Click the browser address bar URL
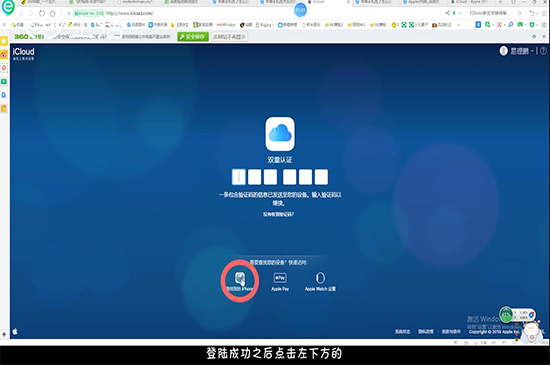The image size is (550, 365). point(130,13)
